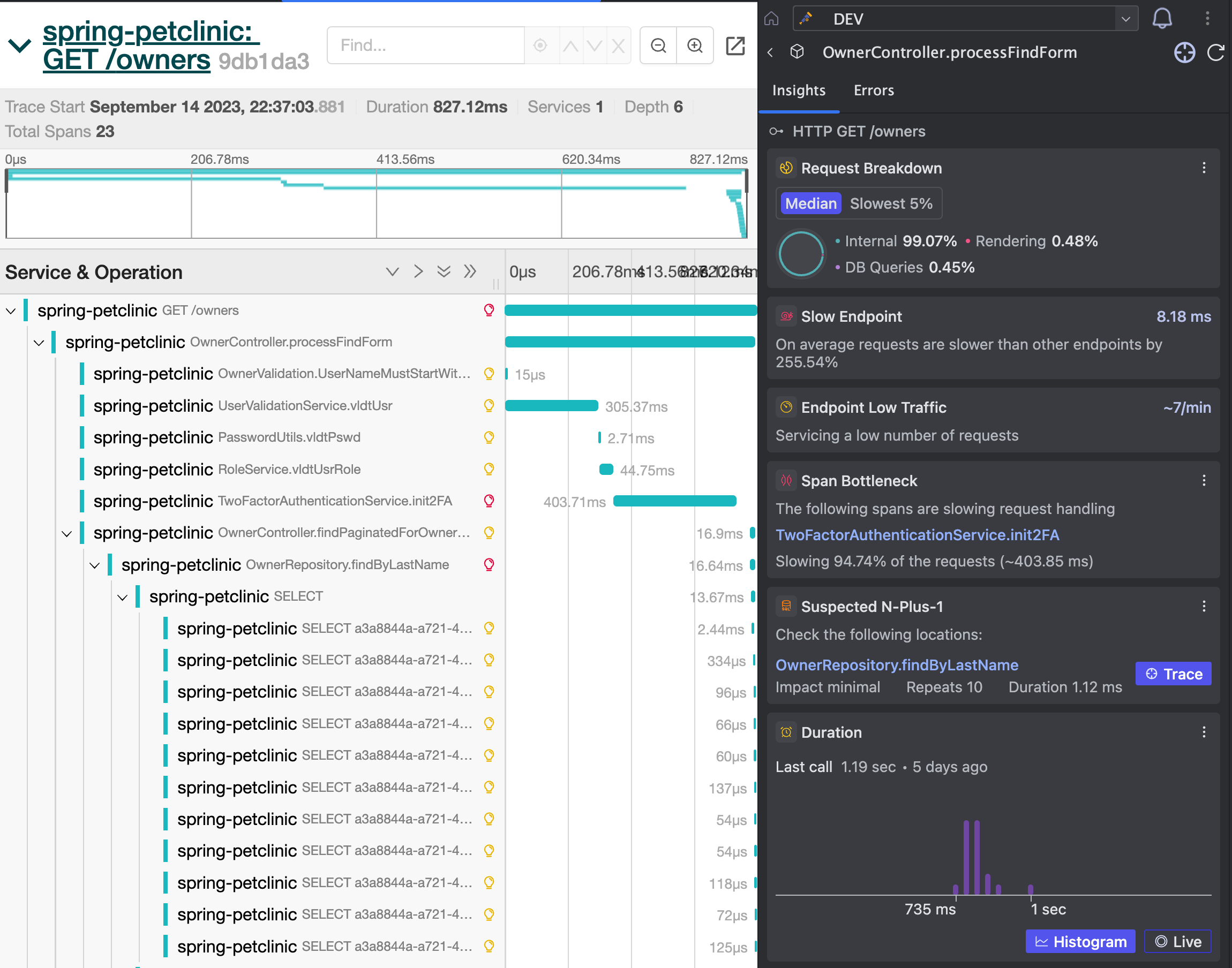The height and width of the screenshot is (968, 1232).
Task: Open the notifications bell icon
Action: (x=1162, y=19)
